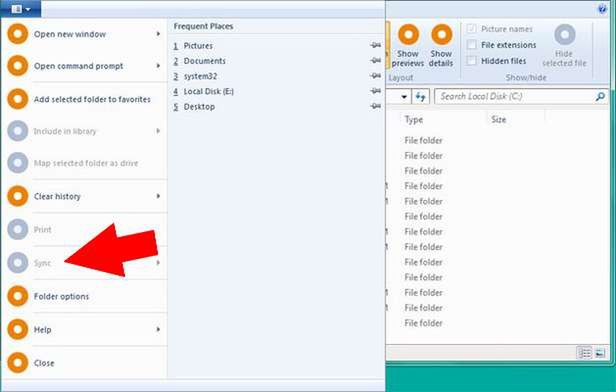Toggle the File extensions checkbox
Viewport: 616px width, 392px height.
click(472, 45)
